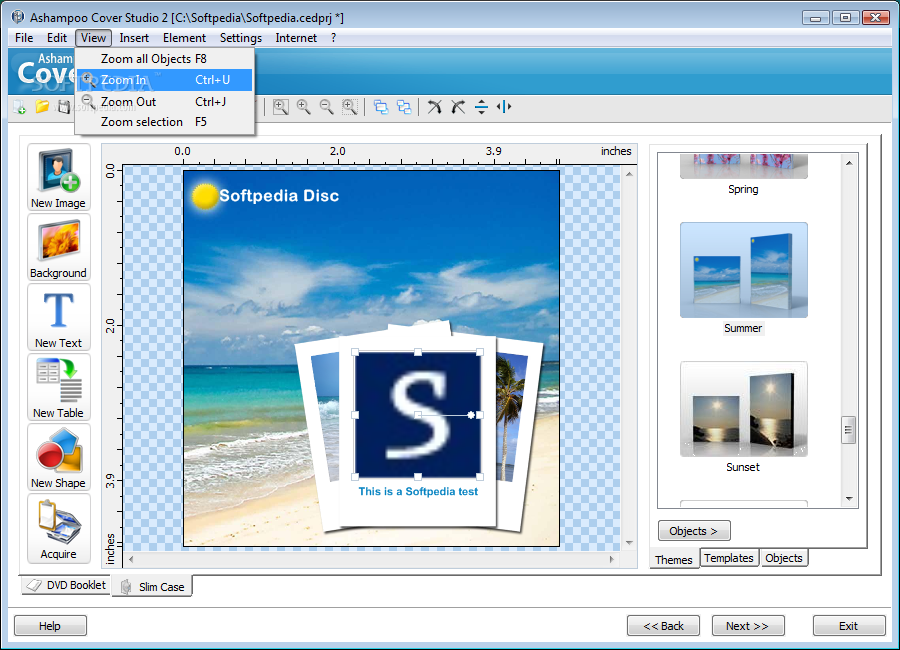Viewport: 900px width, 650px height.
Task: Click the rotate left toolbar icon
Action: [435, 107]
